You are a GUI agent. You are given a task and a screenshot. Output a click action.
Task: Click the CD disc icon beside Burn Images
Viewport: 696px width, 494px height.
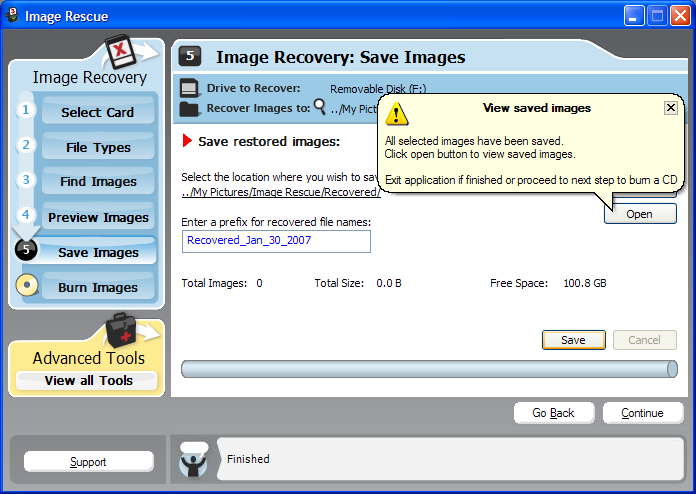point(27,285)
